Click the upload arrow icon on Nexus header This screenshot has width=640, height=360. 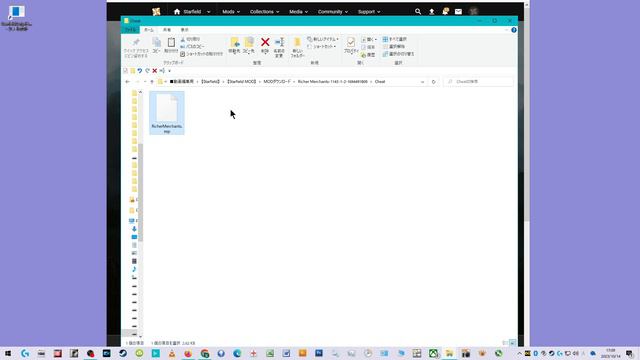click(431, 12)
